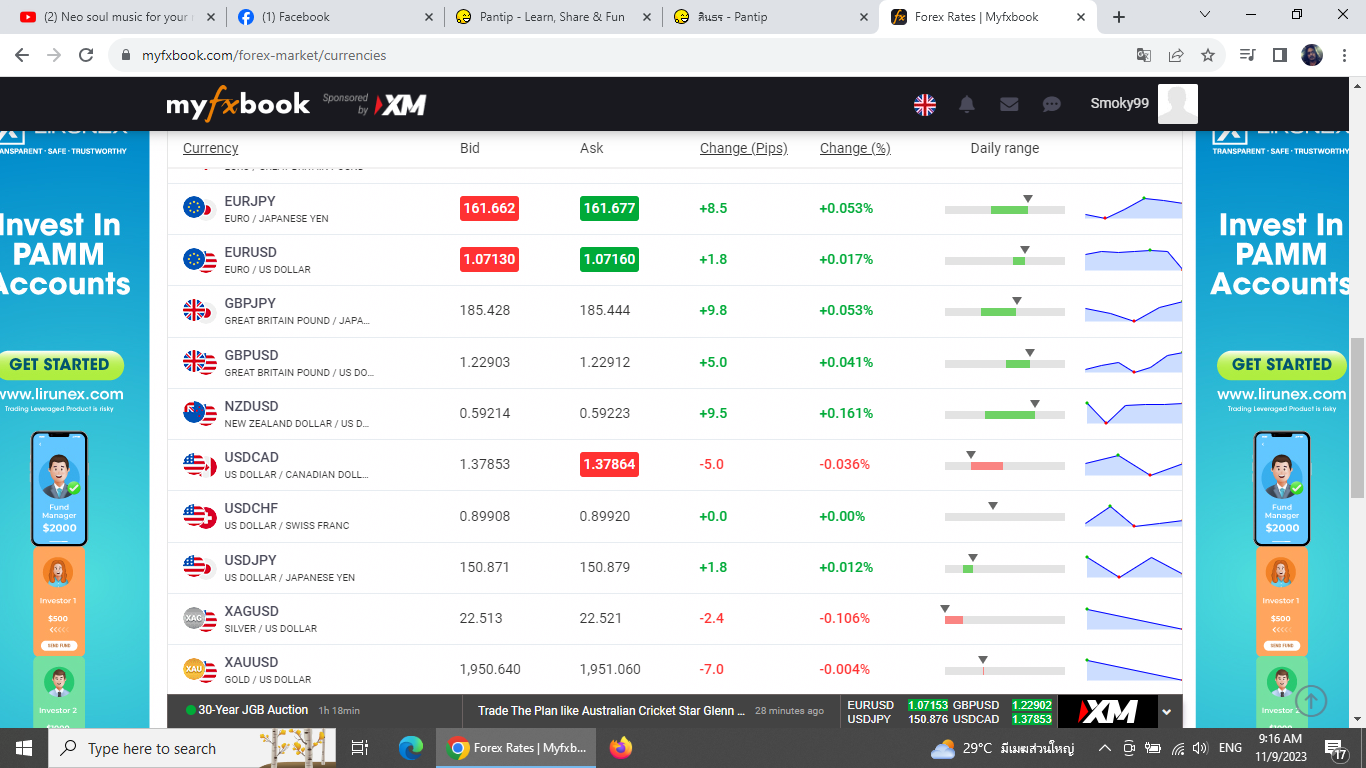Click the translate page icon
Viewport: 1366px width, 768px height.
pyautogui.click(x=1144, y=55)
